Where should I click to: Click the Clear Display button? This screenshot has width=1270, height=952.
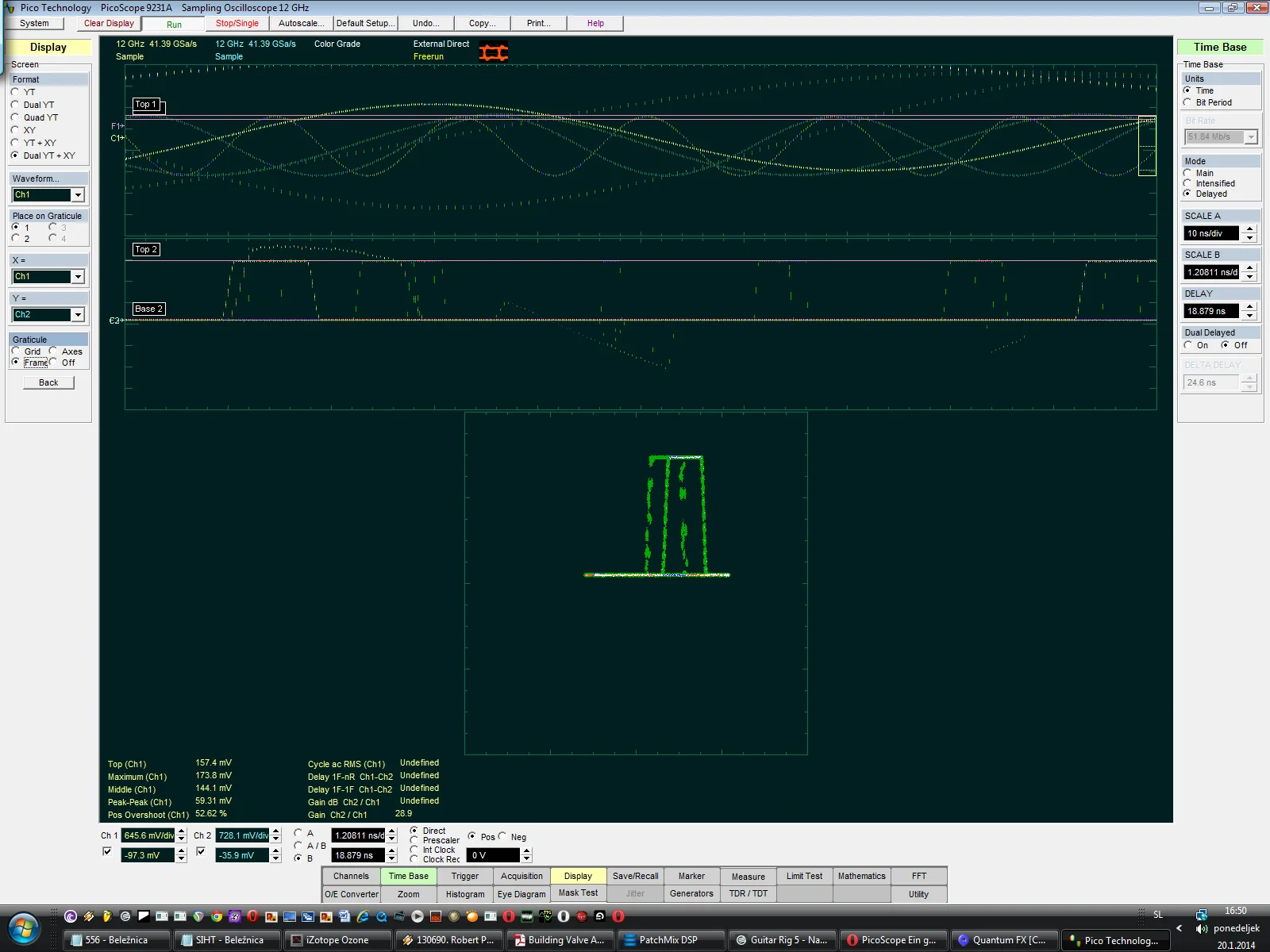coord(109,23)
